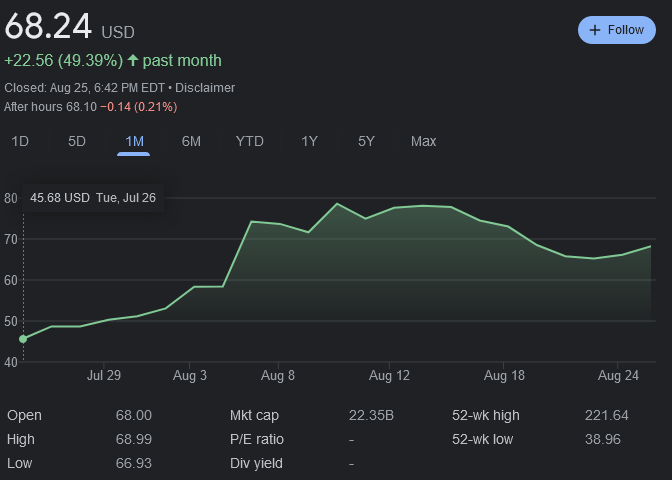Viewport: 672px width, 480px height.
Task: Click the Open value 68.00
Action: coord(134,415)
